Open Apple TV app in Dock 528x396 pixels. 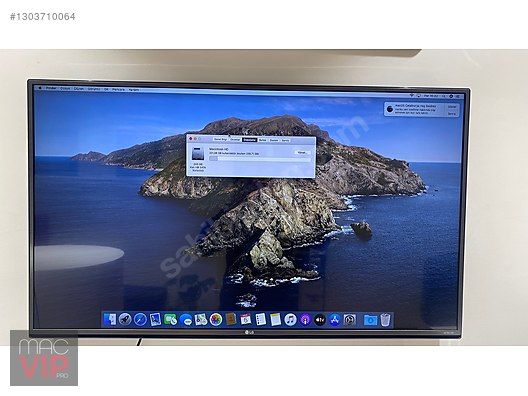[x=320, y=320]
